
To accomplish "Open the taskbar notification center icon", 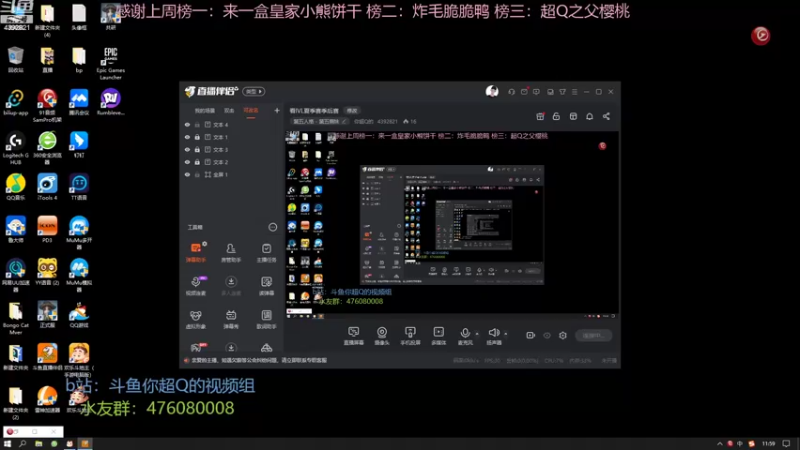I will pos(786,444).
